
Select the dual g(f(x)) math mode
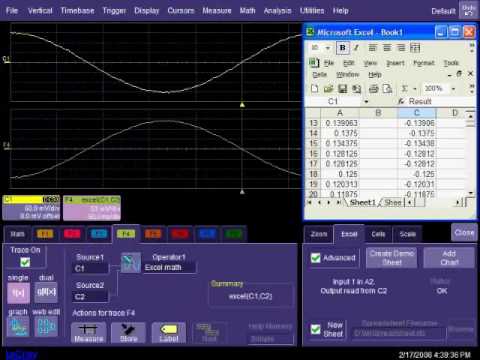coord(46,293)
